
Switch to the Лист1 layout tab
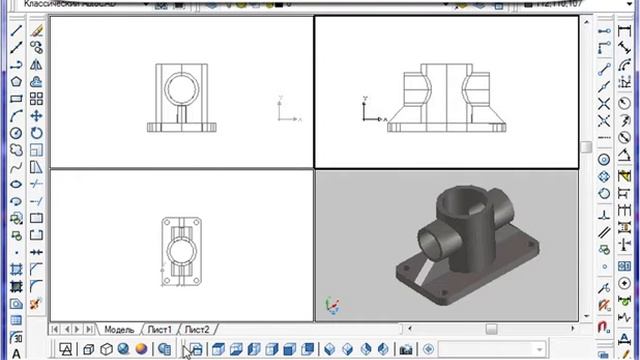pyautogui.click(x=160, y=329)
